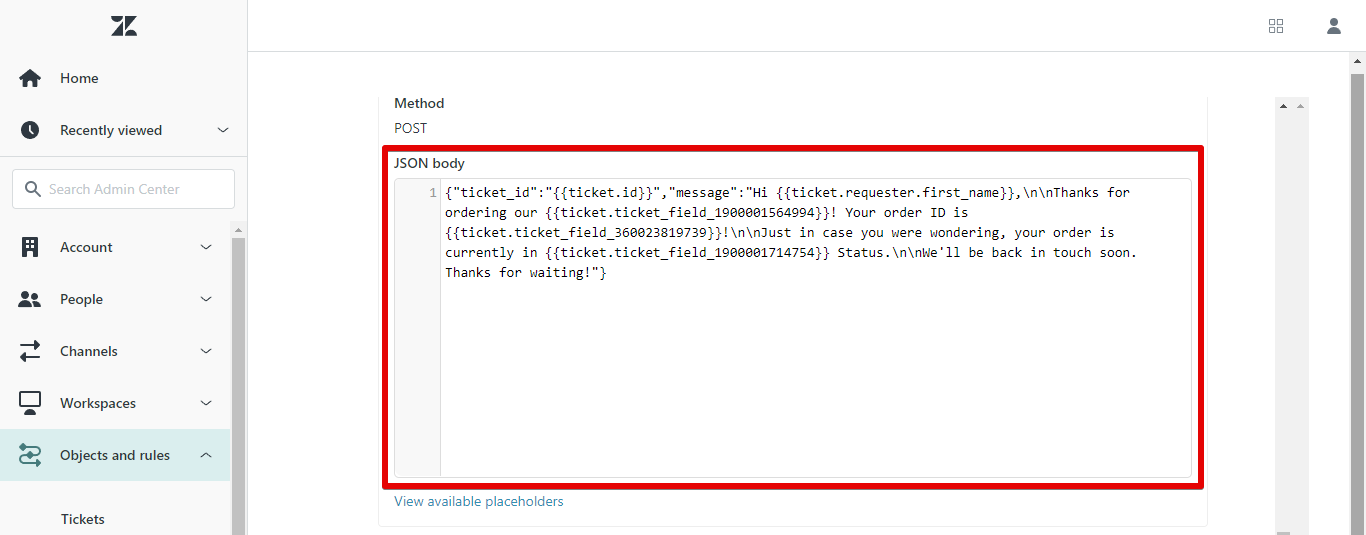The image size is (1366, 535).
Task: Click the Workspaces monitor icon
Action: point(30,403)
